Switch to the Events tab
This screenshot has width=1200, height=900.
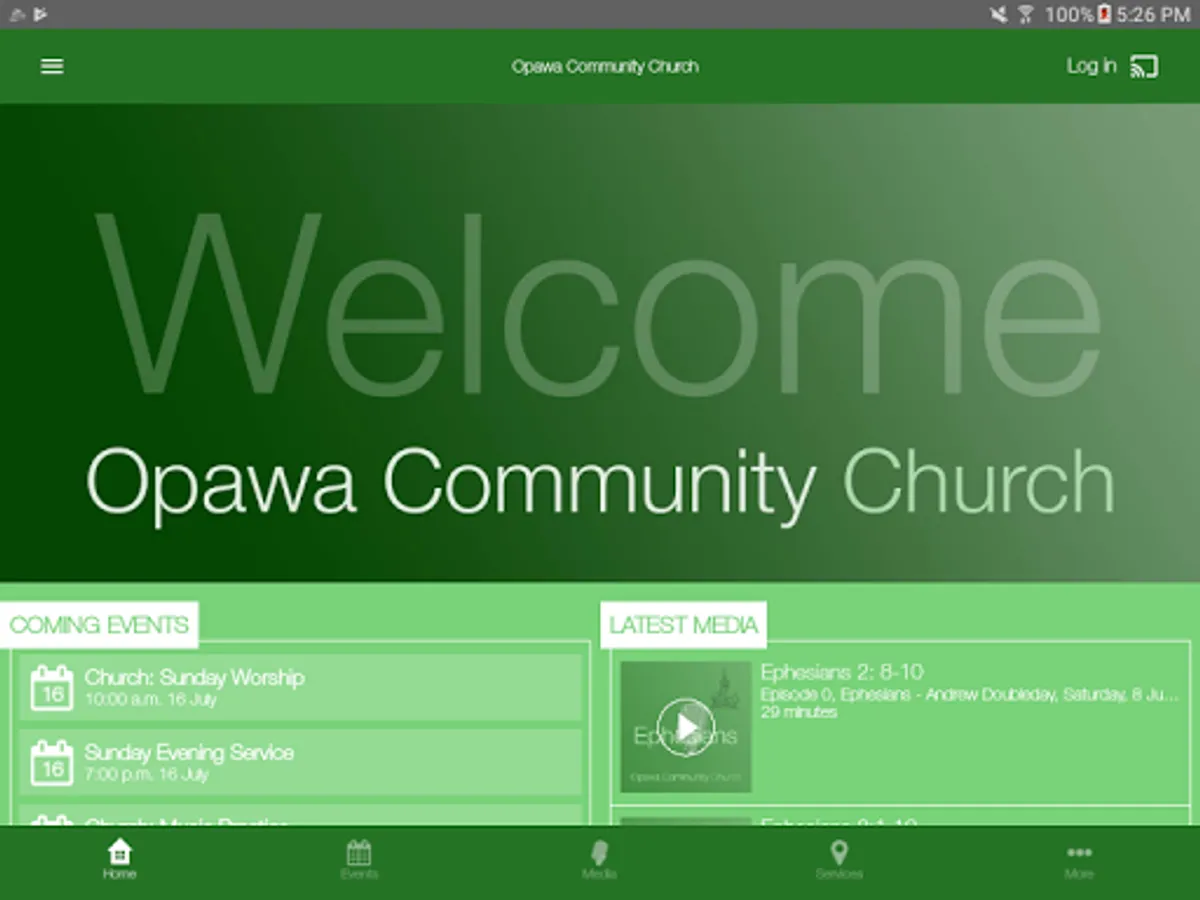pyautogui.click(x=359, y=860)
